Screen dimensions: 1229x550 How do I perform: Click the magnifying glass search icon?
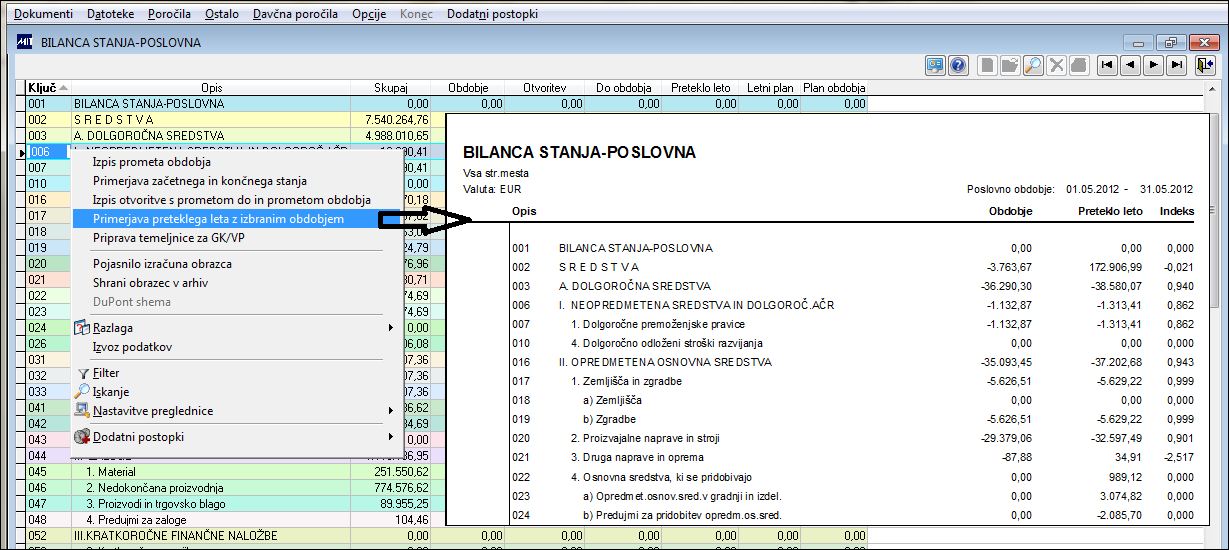pos(1033,64)
